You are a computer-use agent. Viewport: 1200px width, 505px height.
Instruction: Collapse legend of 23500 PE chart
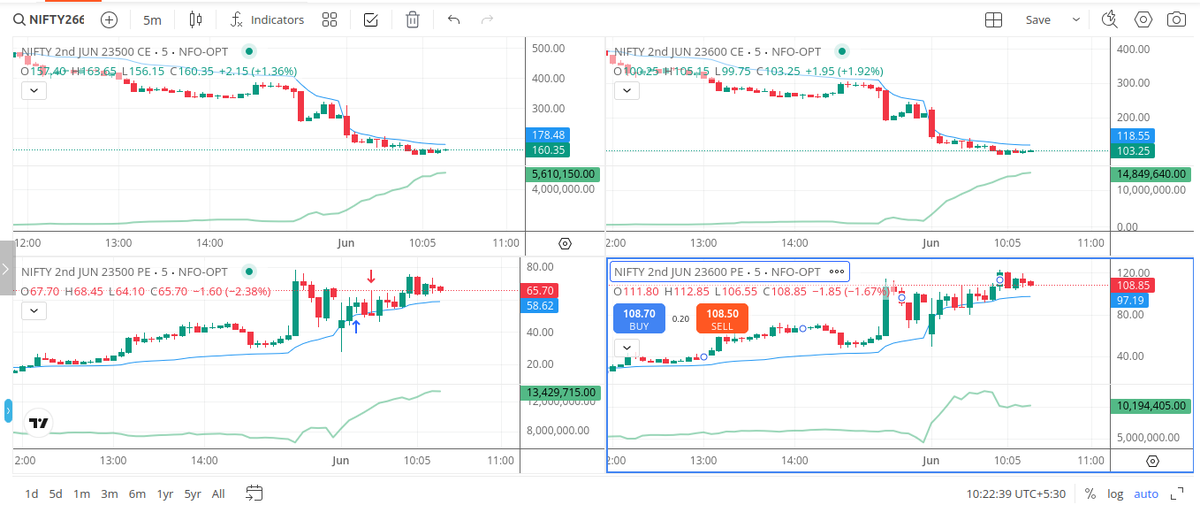(33, 311)
